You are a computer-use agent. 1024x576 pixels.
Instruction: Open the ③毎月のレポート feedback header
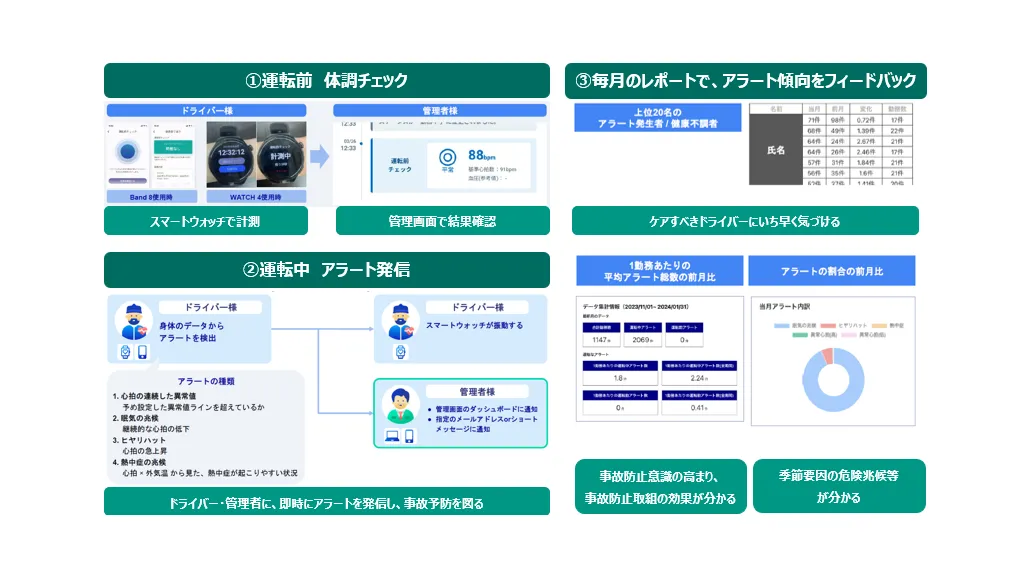(x=745, y=81)
